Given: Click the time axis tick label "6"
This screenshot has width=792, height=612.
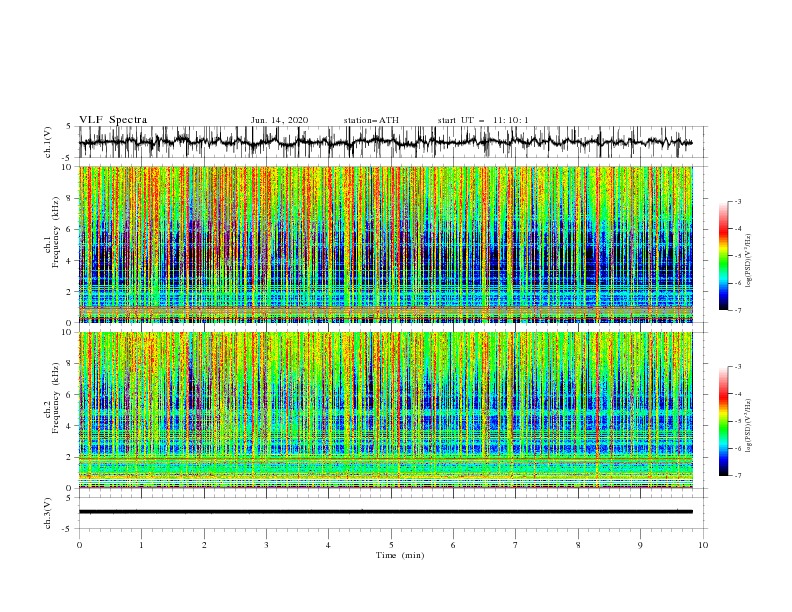Looking at the screenshot, I should [x=454, y=545].
